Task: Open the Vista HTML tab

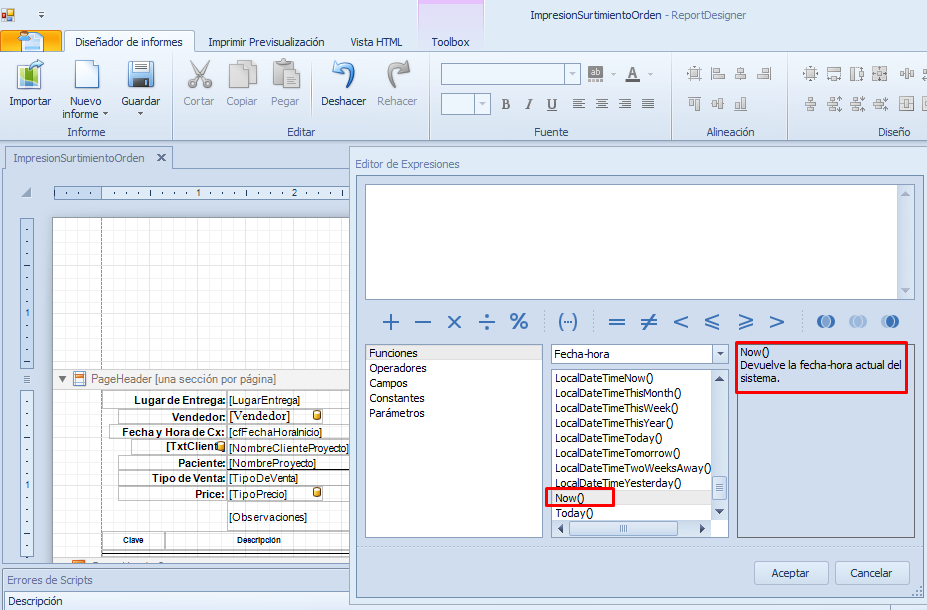Action: click(376, 42)
